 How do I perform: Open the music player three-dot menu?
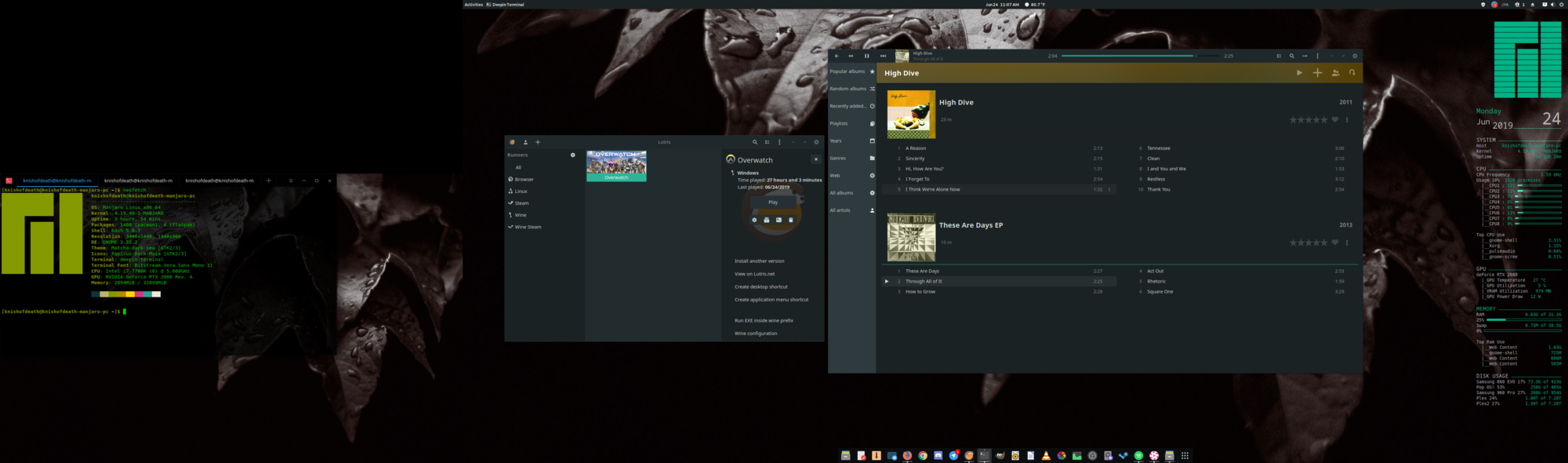[1317, 56]
